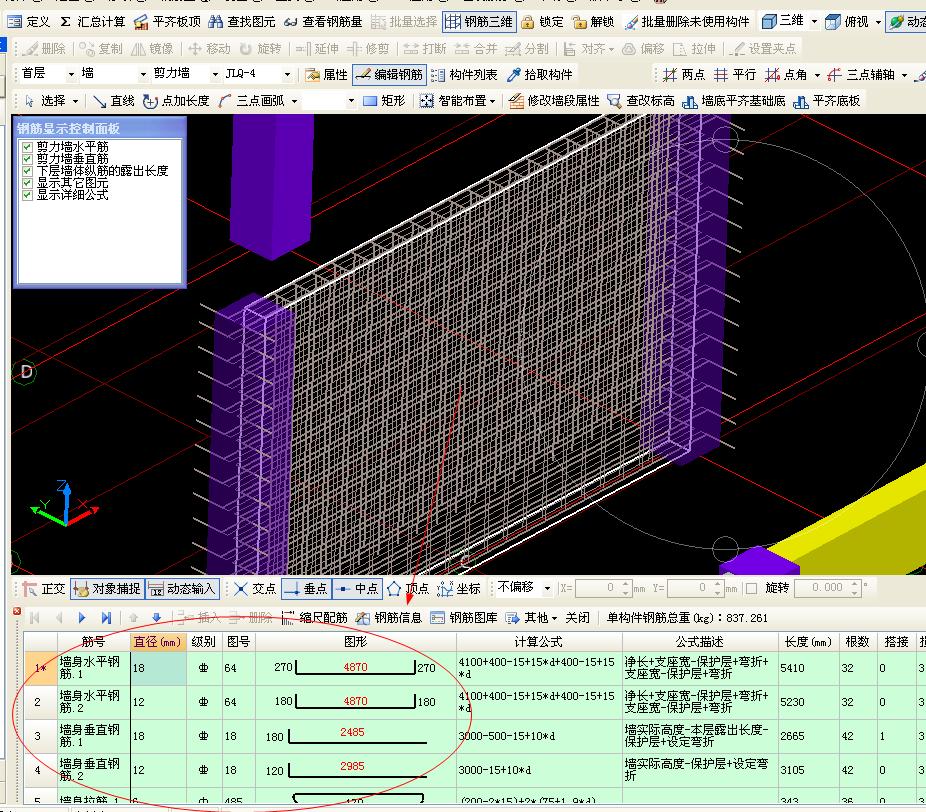The width and height of the screenshot is (926, 812).
Task: Click the 直径(mm) column header
Action: click(x=158, y=642)
